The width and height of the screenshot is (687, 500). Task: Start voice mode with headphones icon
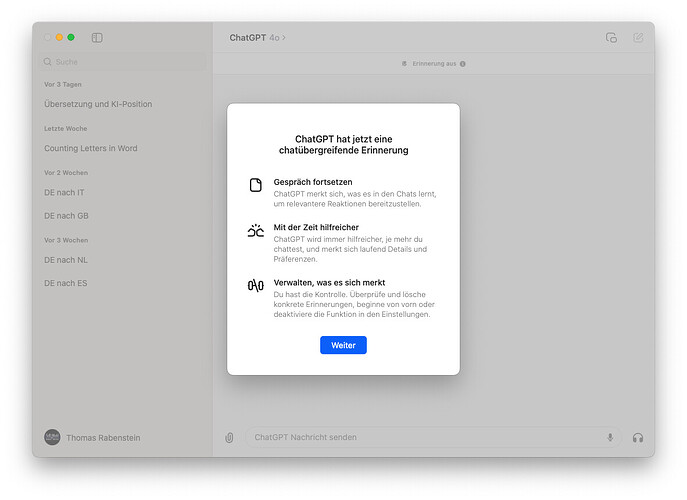point(638,437)
